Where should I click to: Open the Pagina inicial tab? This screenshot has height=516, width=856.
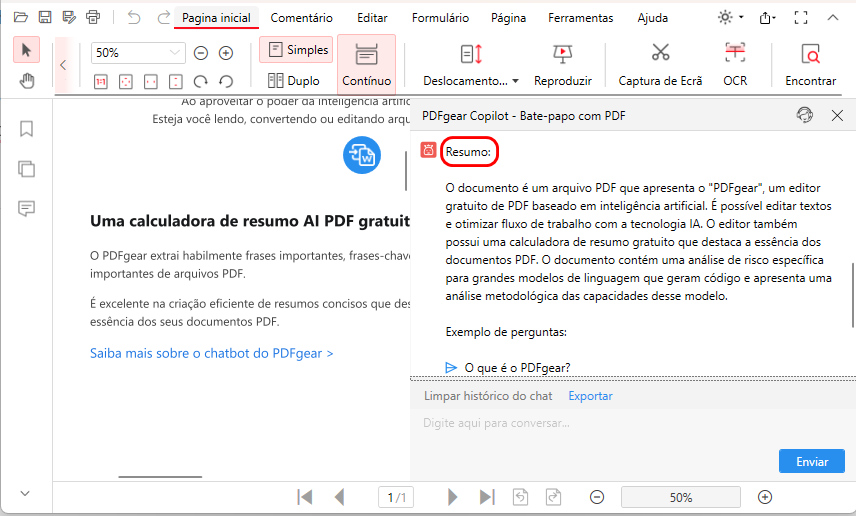click(x=216, y=17)
